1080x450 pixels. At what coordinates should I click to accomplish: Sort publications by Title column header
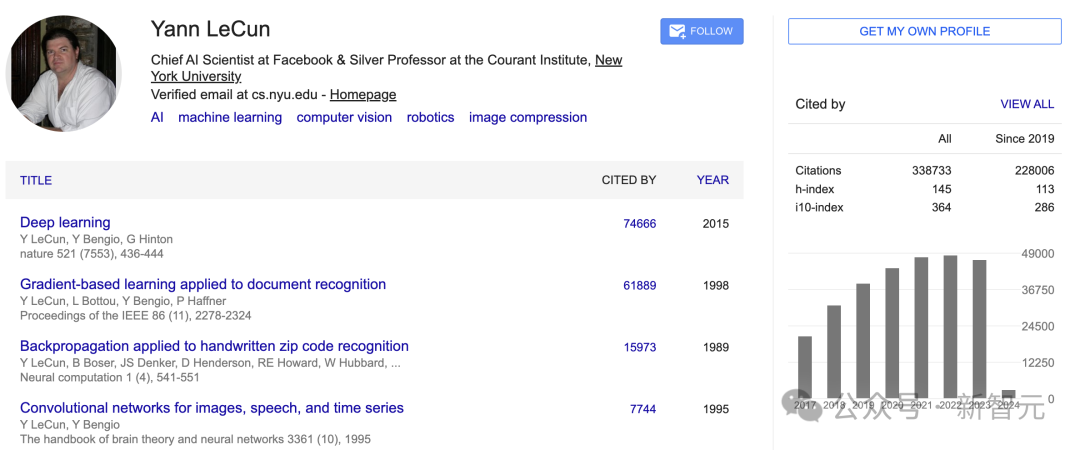tap(36, 180)
